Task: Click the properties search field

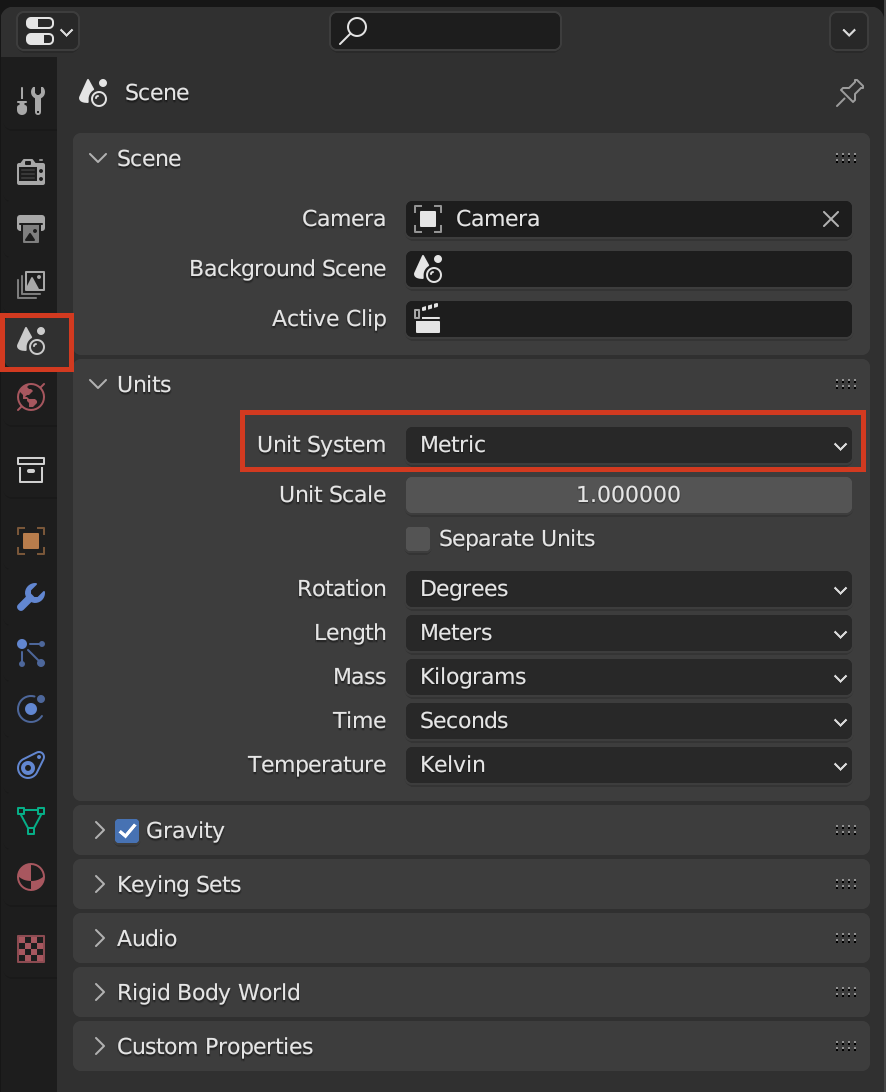Action: coord(445,32)
